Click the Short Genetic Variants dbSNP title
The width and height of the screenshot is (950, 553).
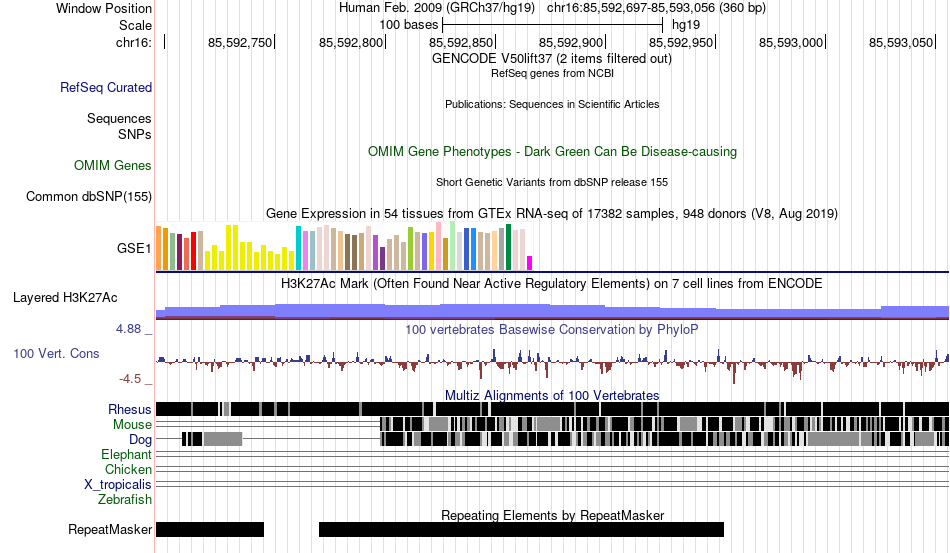point(552,182)
